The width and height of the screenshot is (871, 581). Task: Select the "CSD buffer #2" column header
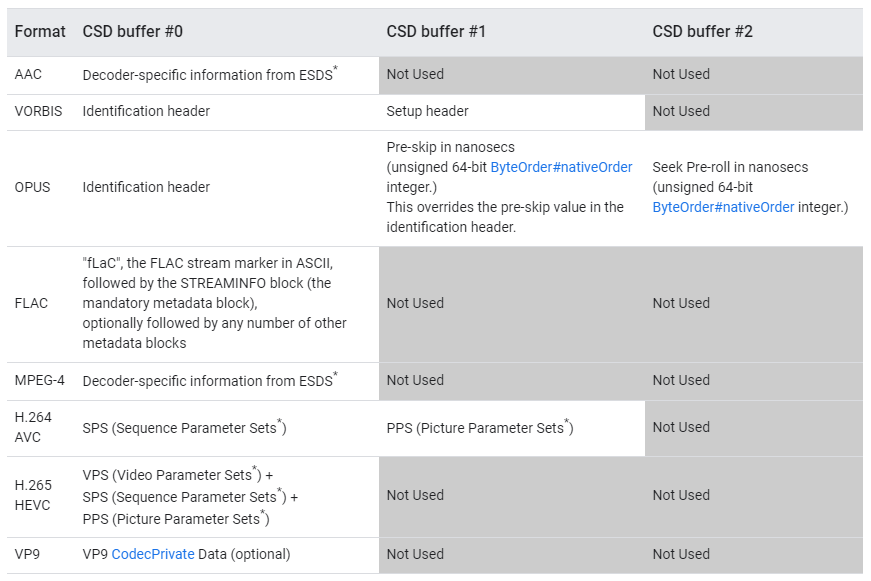tap(702, 32)
